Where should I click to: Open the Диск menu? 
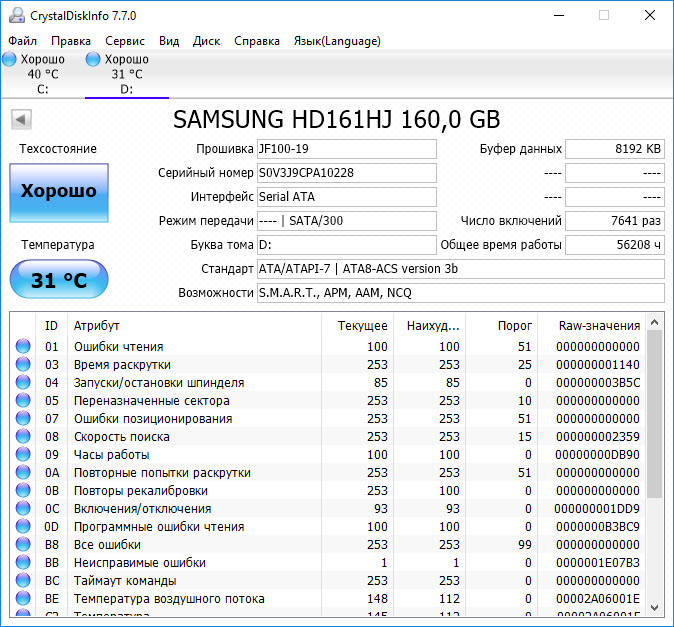[206, 41]
